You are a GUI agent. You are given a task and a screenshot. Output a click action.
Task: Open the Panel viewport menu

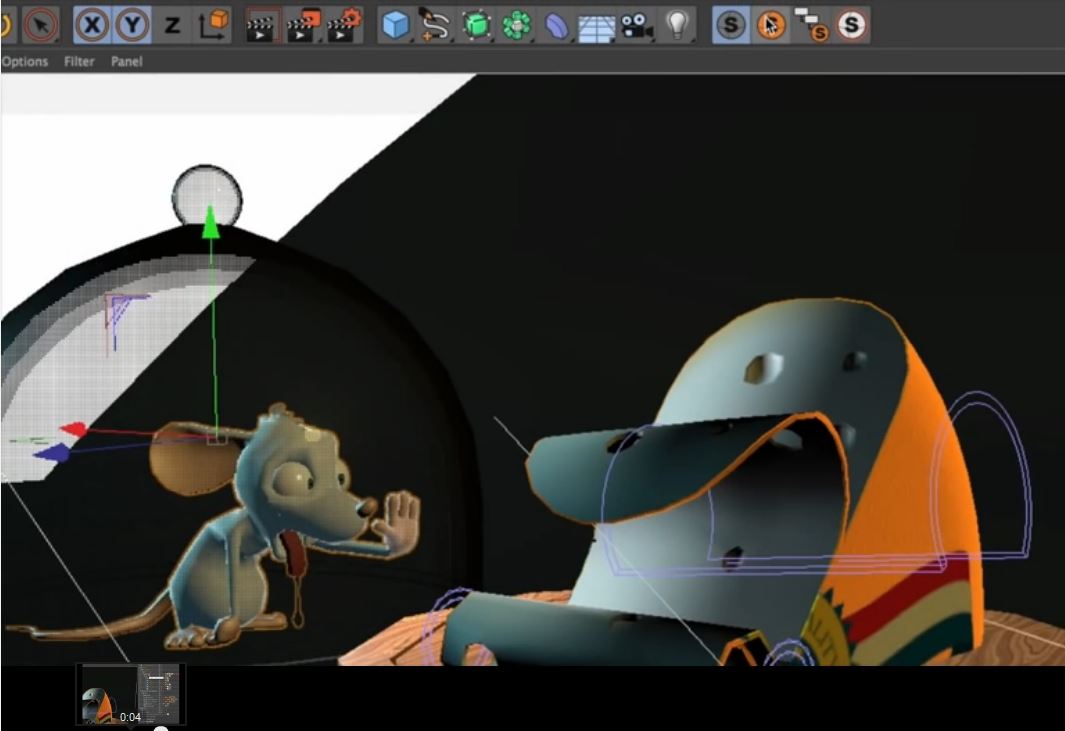click(x=126, y=61)
